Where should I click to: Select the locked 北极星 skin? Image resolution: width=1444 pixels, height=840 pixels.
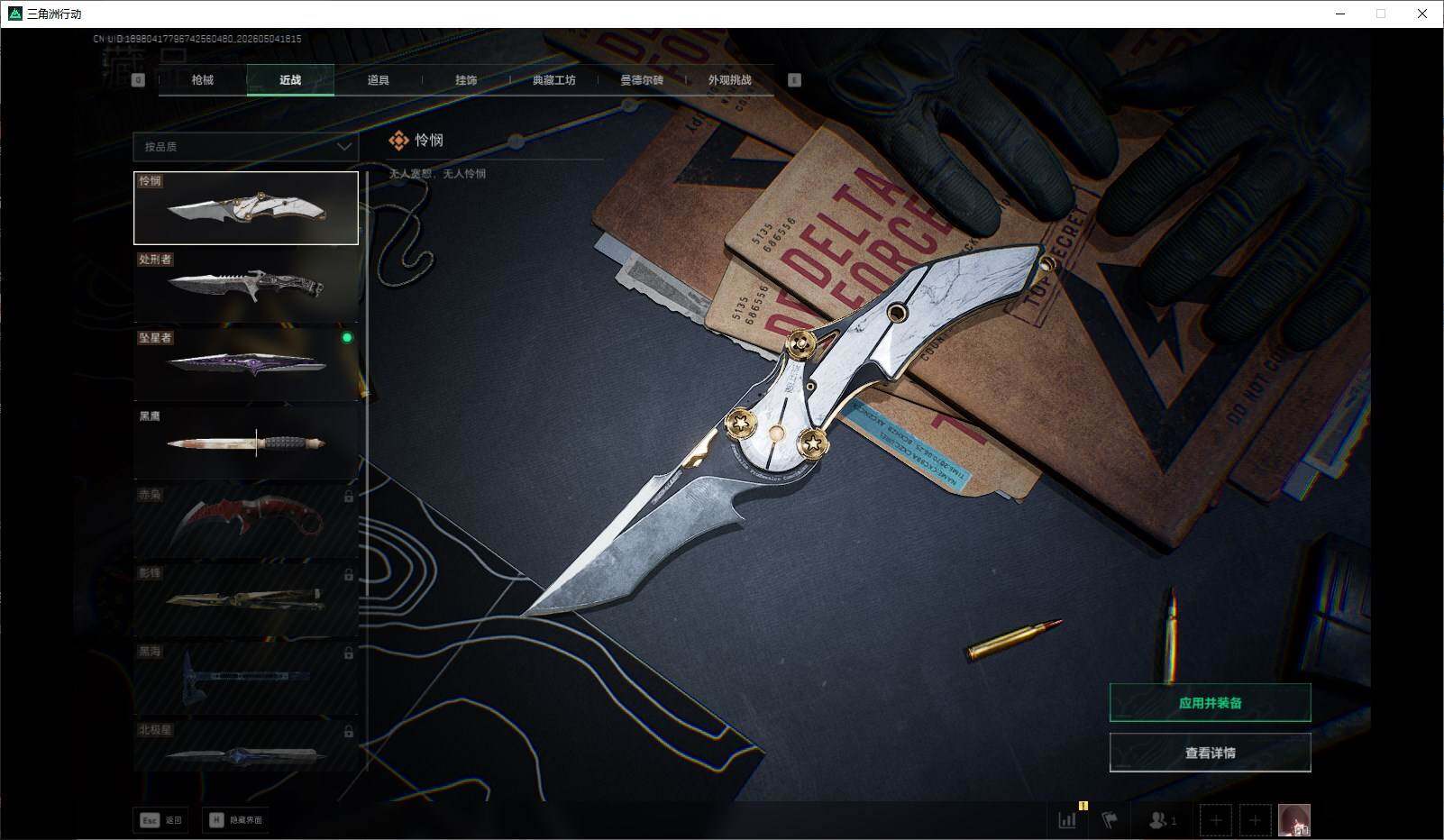click(246, 745)
